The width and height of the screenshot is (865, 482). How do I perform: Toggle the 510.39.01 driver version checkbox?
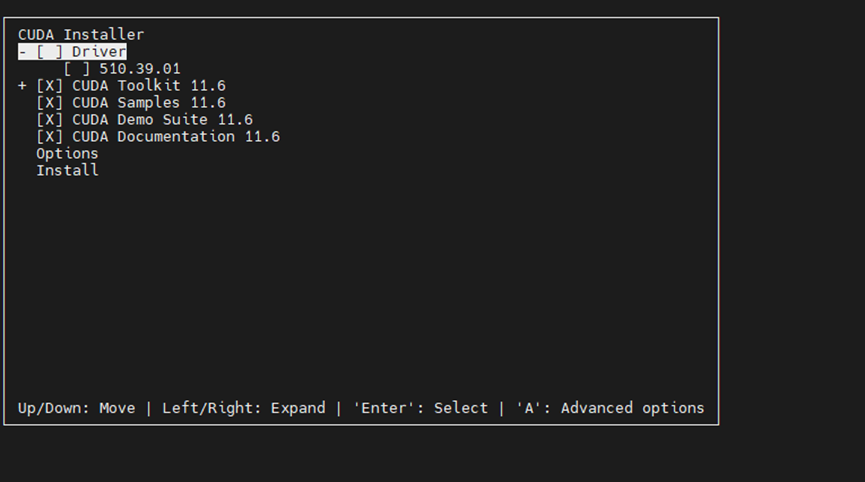[77, 69]
